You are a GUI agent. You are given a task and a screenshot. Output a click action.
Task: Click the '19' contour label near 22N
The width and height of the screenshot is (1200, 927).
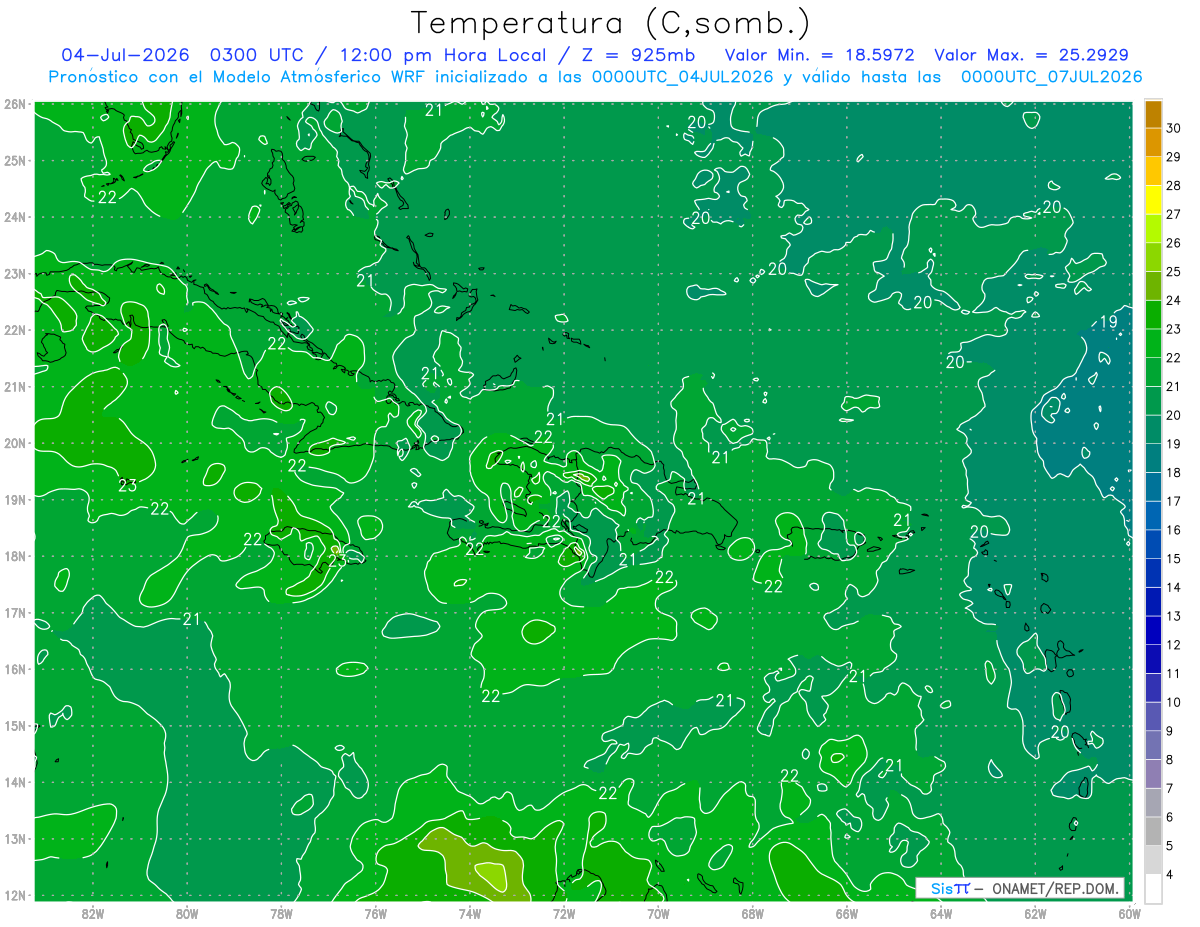click(x=1108, y=321)
